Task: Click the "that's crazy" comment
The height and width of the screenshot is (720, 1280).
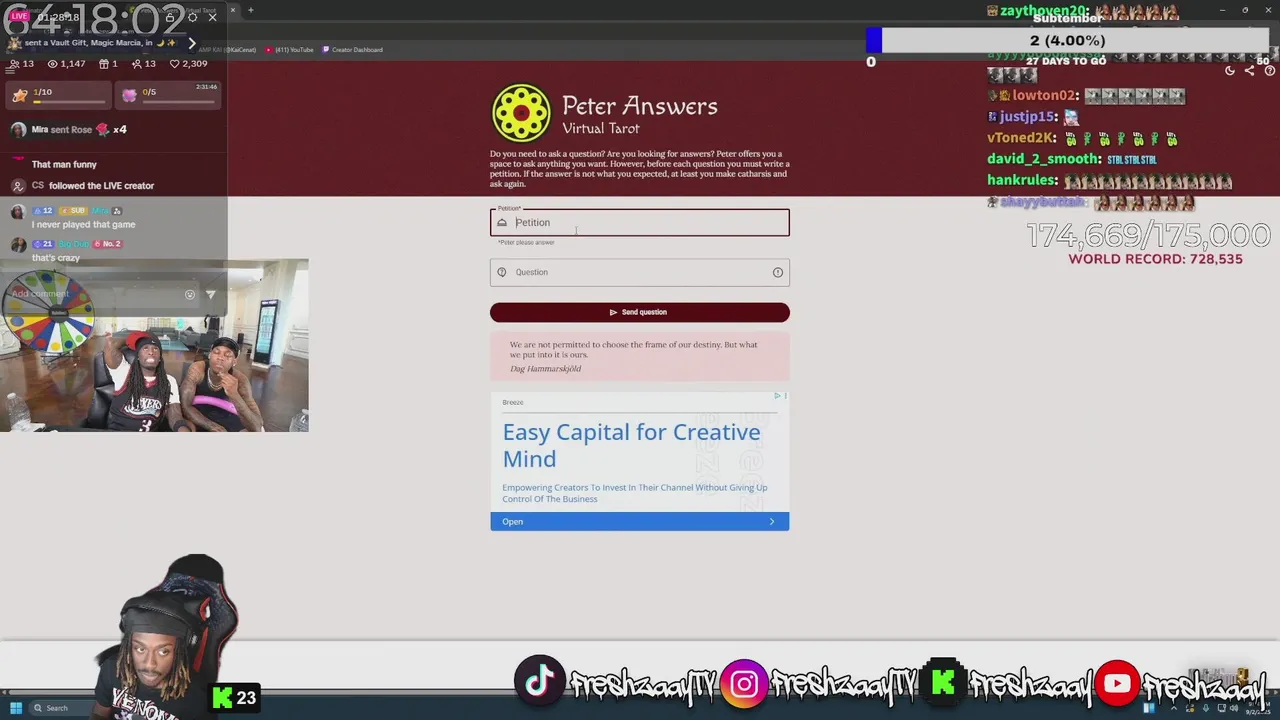Action: click(55, 258)
